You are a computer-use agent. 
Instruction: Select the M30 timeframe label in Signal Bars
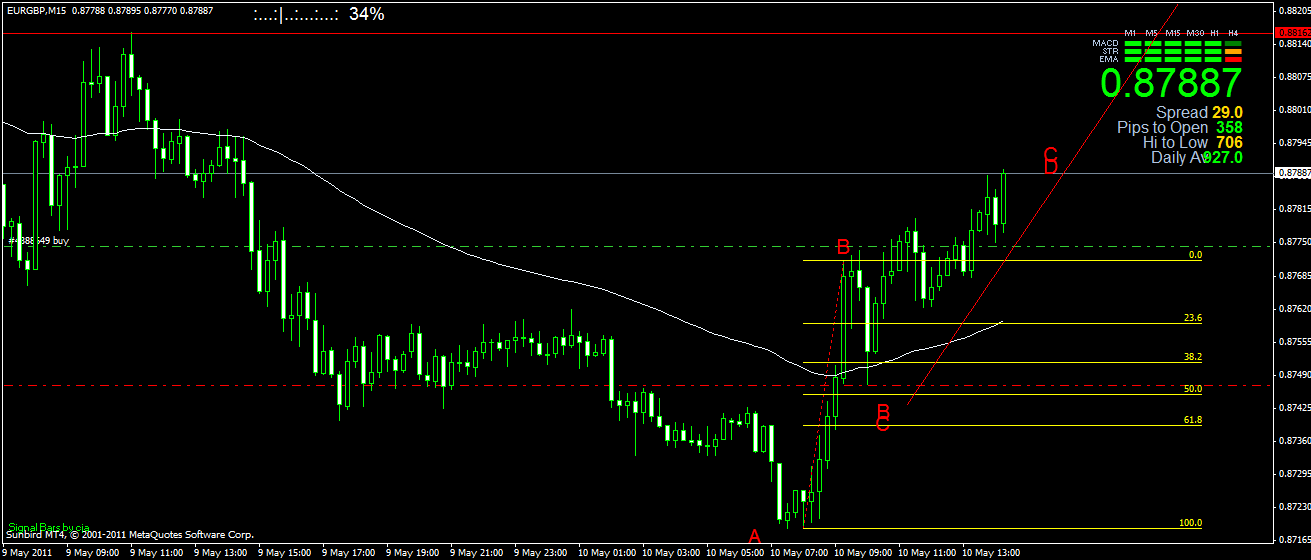1194,33
